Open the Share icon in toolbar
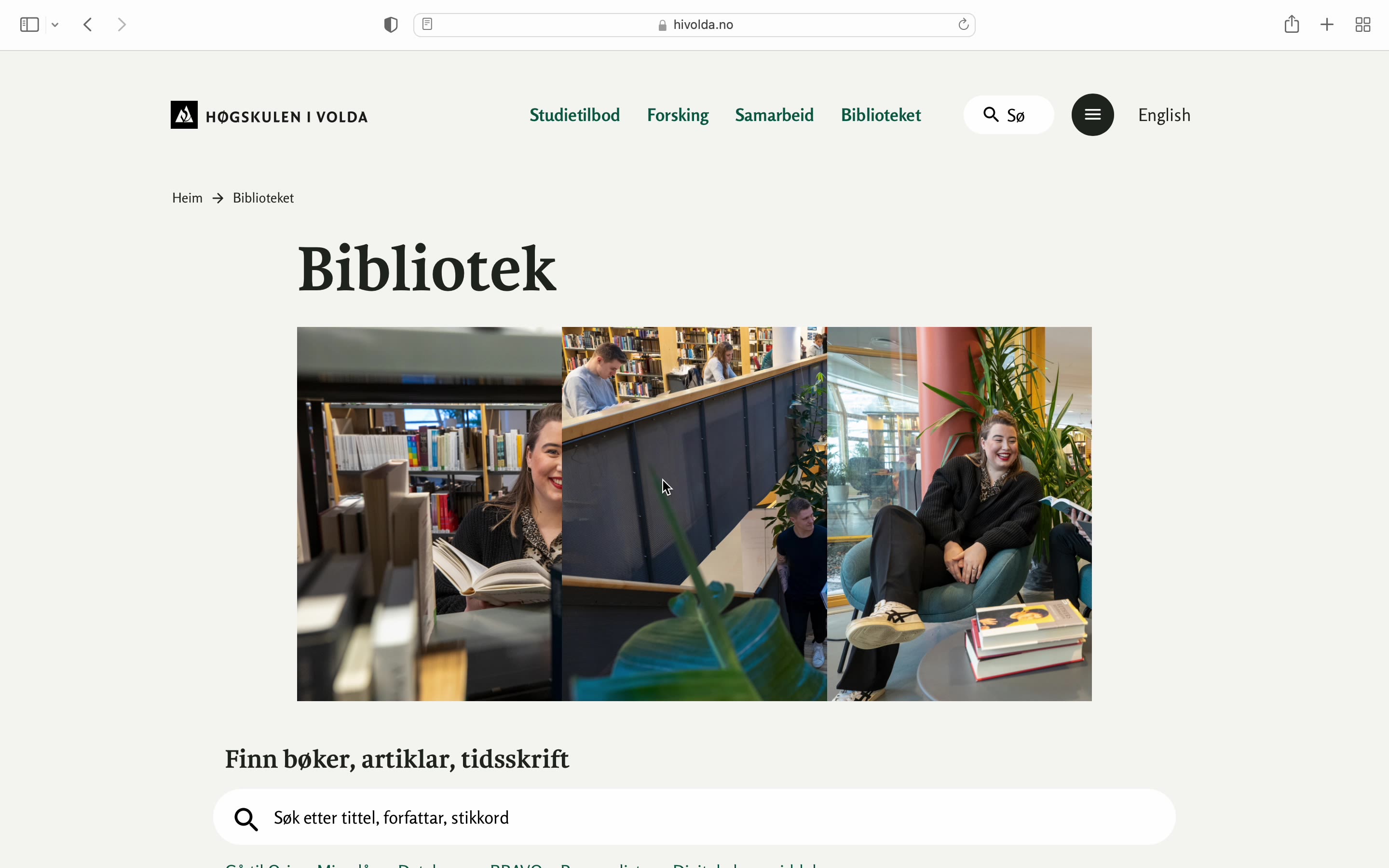Viewport: 1389px width, 868px height. (1292, 24)
